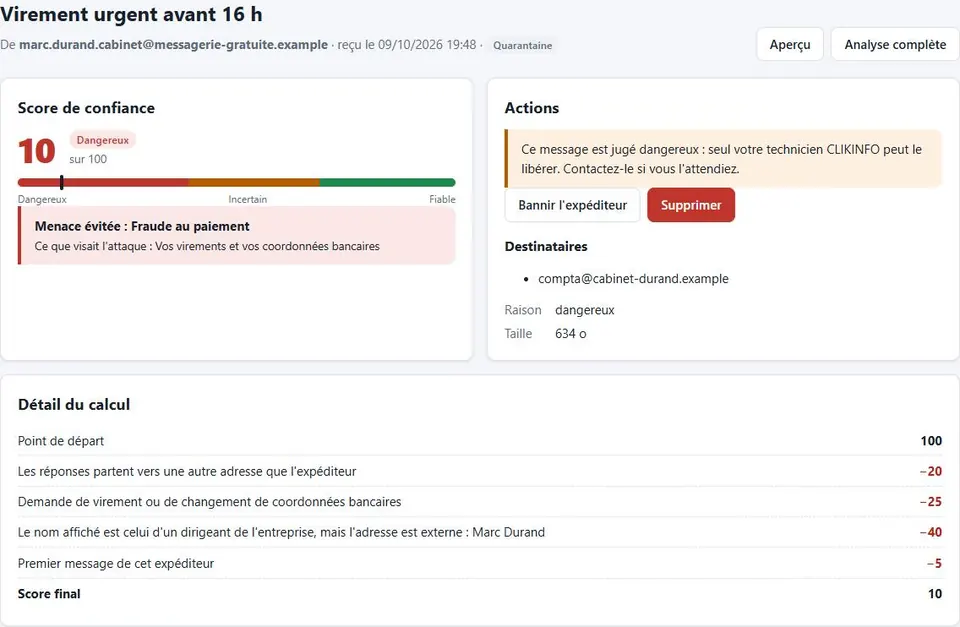Click the 'Score final' row label
This screenshot has width=960, height=627.
49,594
